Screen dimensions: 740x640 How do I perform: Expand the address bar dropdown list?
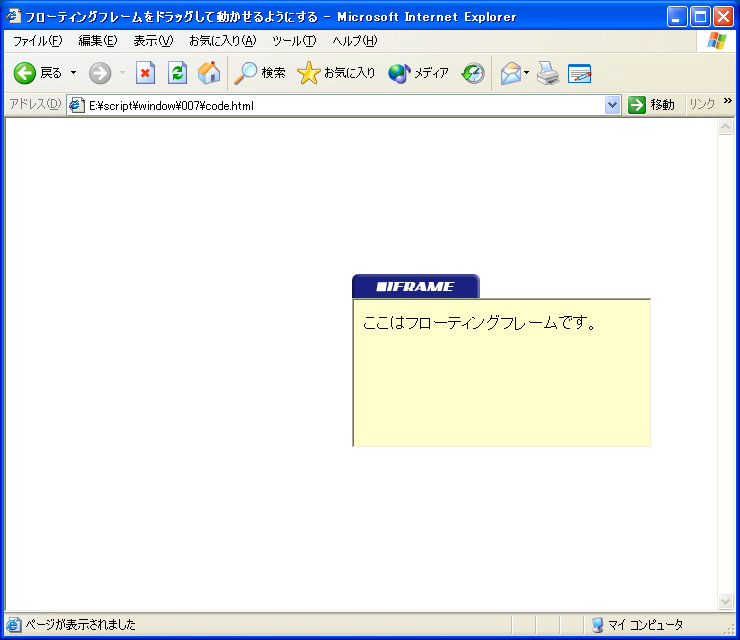click(x=612, y=105)
